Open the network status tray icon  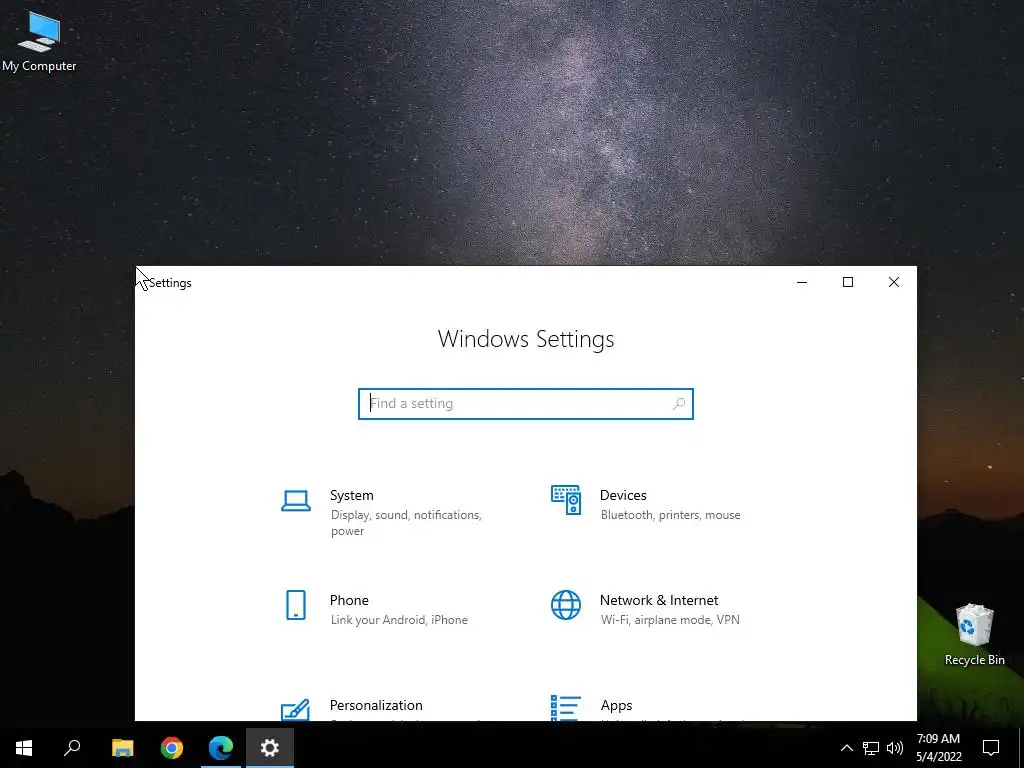(871, 748)
